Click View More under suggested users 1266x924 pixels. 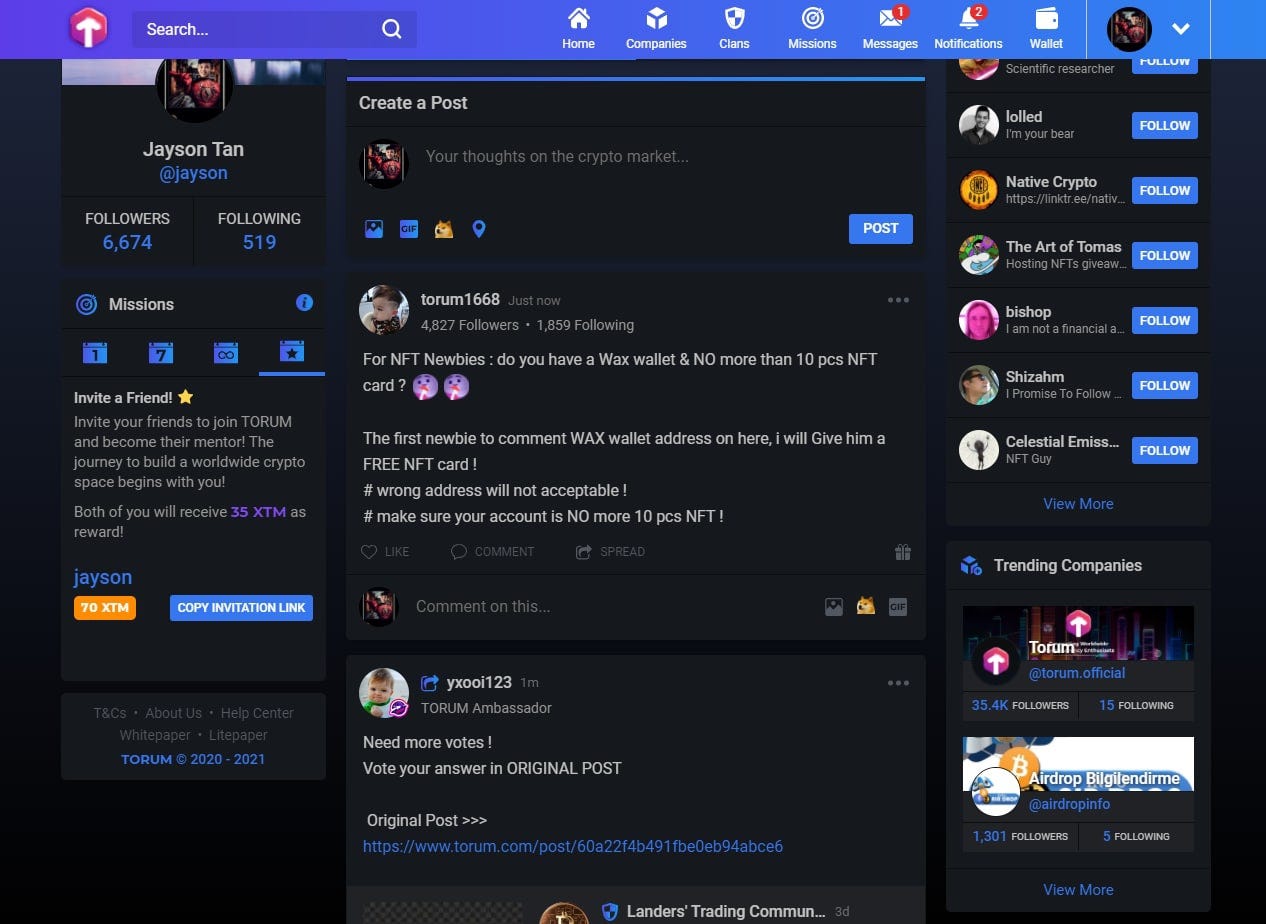[1078, 503]
